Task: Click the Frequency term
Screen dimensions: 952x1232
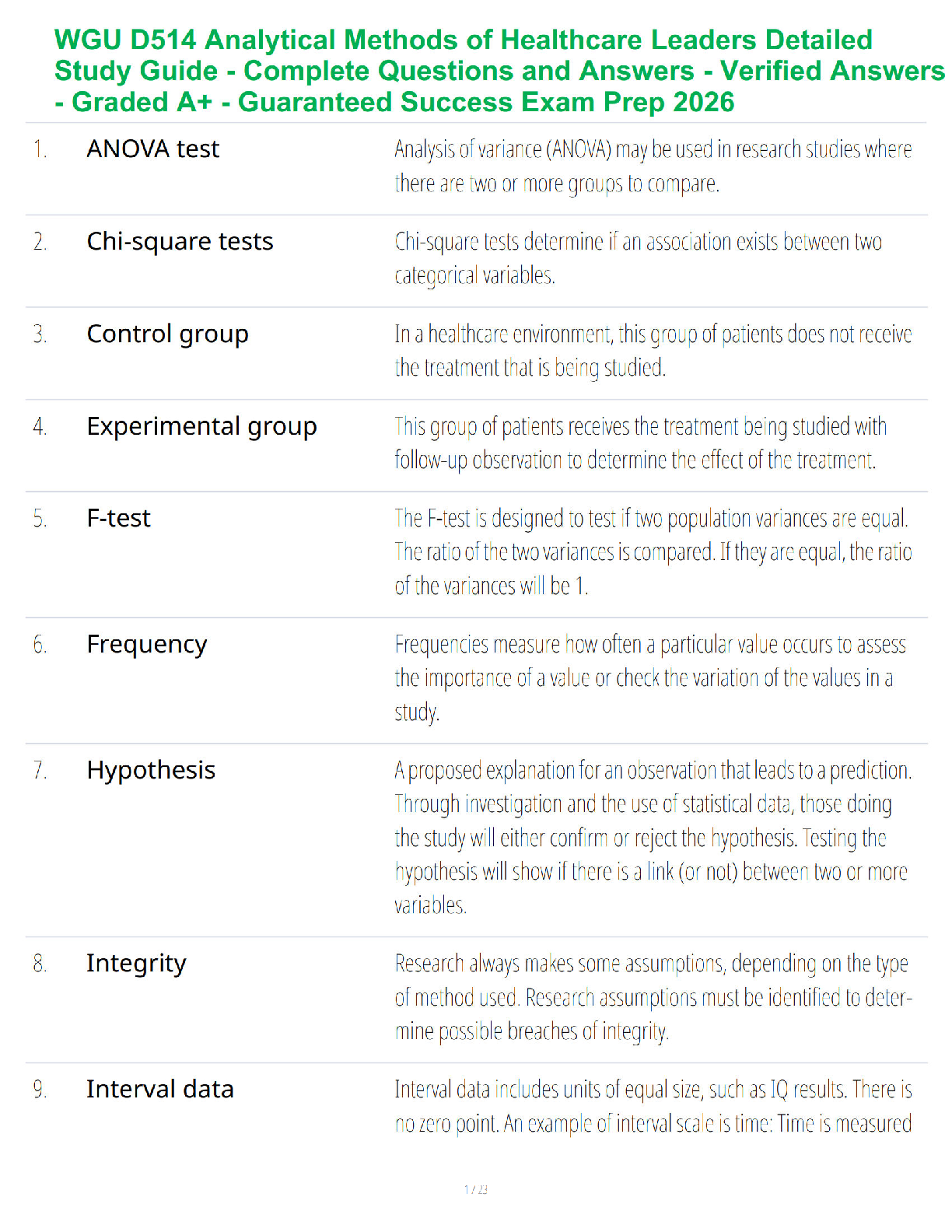Action: pos(147,645)
